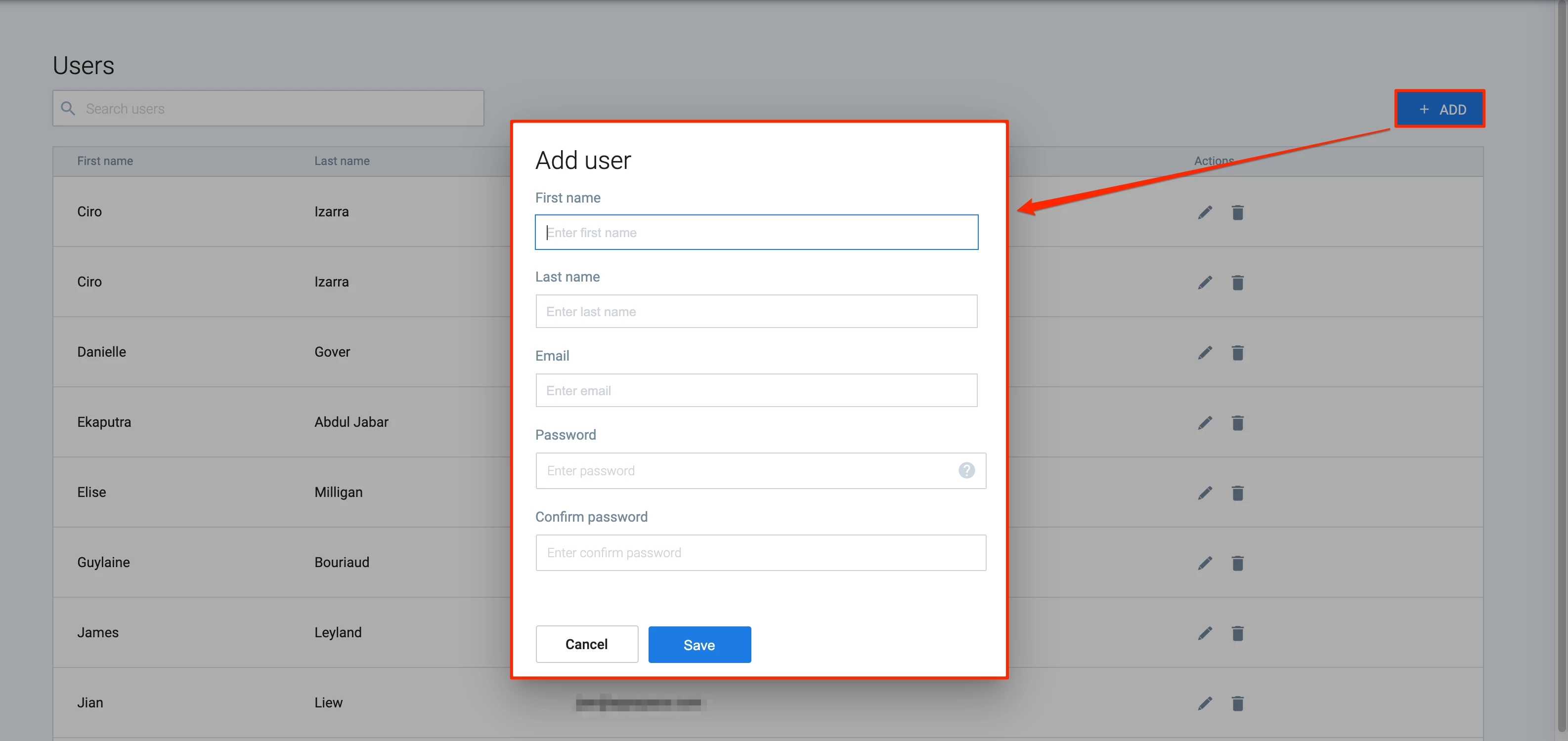Click the edit pencil for Elise Milligan

(x=1205, y=493)
